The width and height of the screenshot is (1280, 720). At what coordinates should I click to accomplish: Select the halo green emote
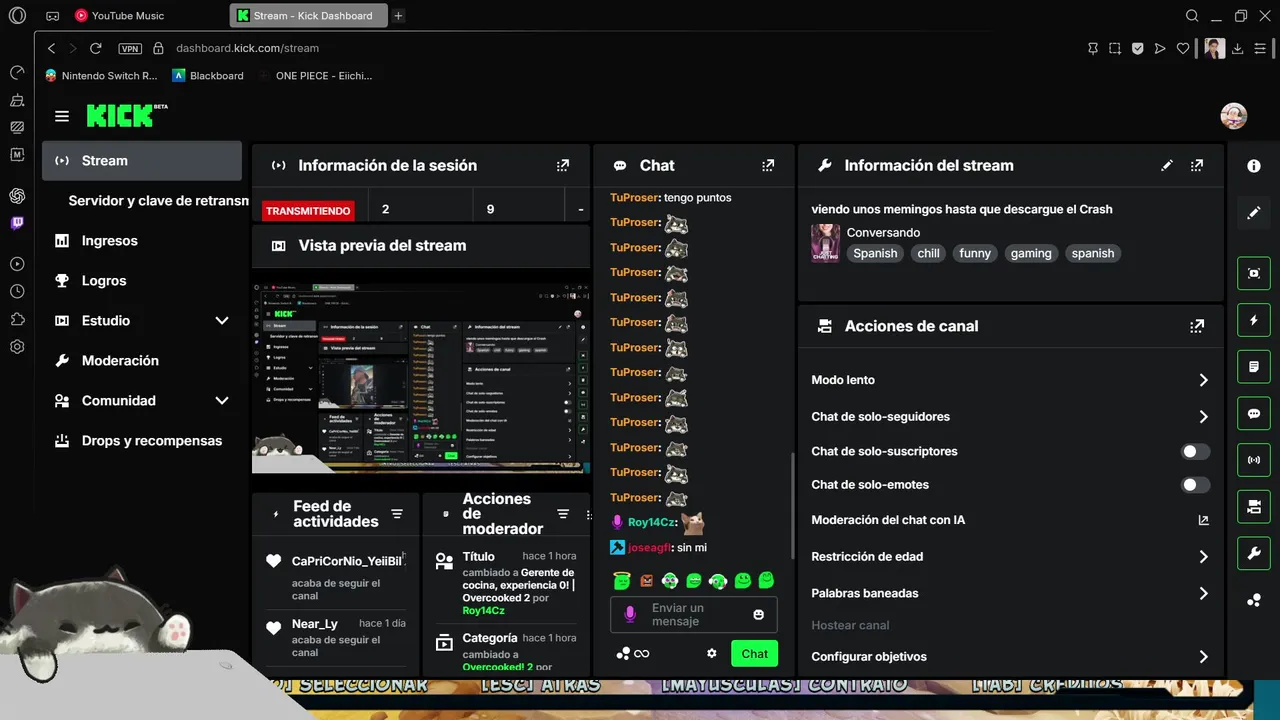point(622,580)
